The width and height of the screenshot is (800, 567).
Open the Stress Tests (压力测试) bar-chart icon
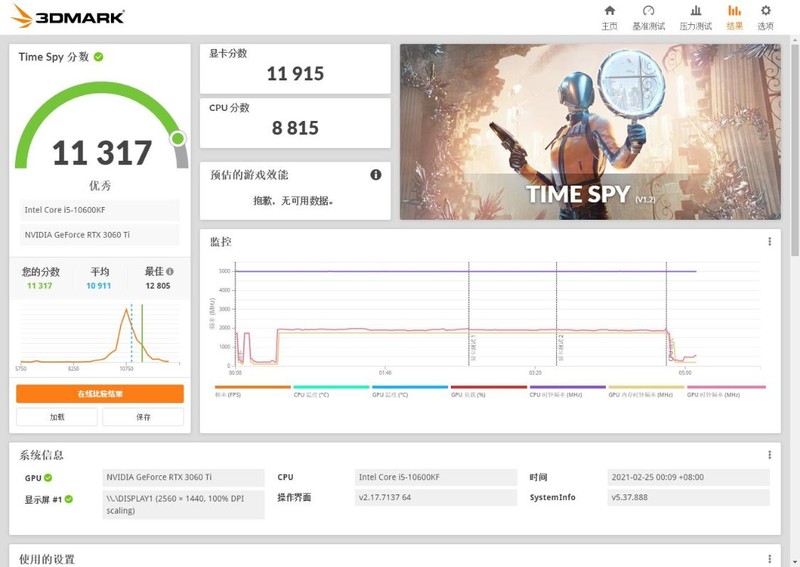695,11
